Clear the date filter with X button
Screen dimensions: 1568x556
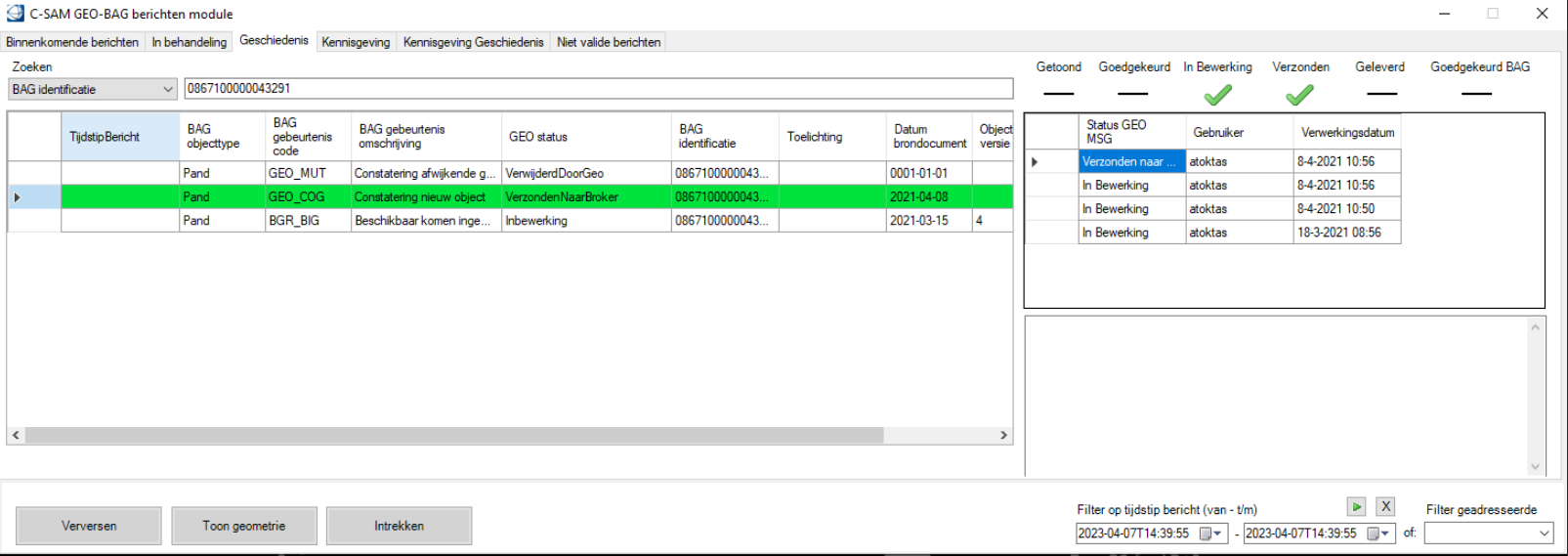point(1385,506)
